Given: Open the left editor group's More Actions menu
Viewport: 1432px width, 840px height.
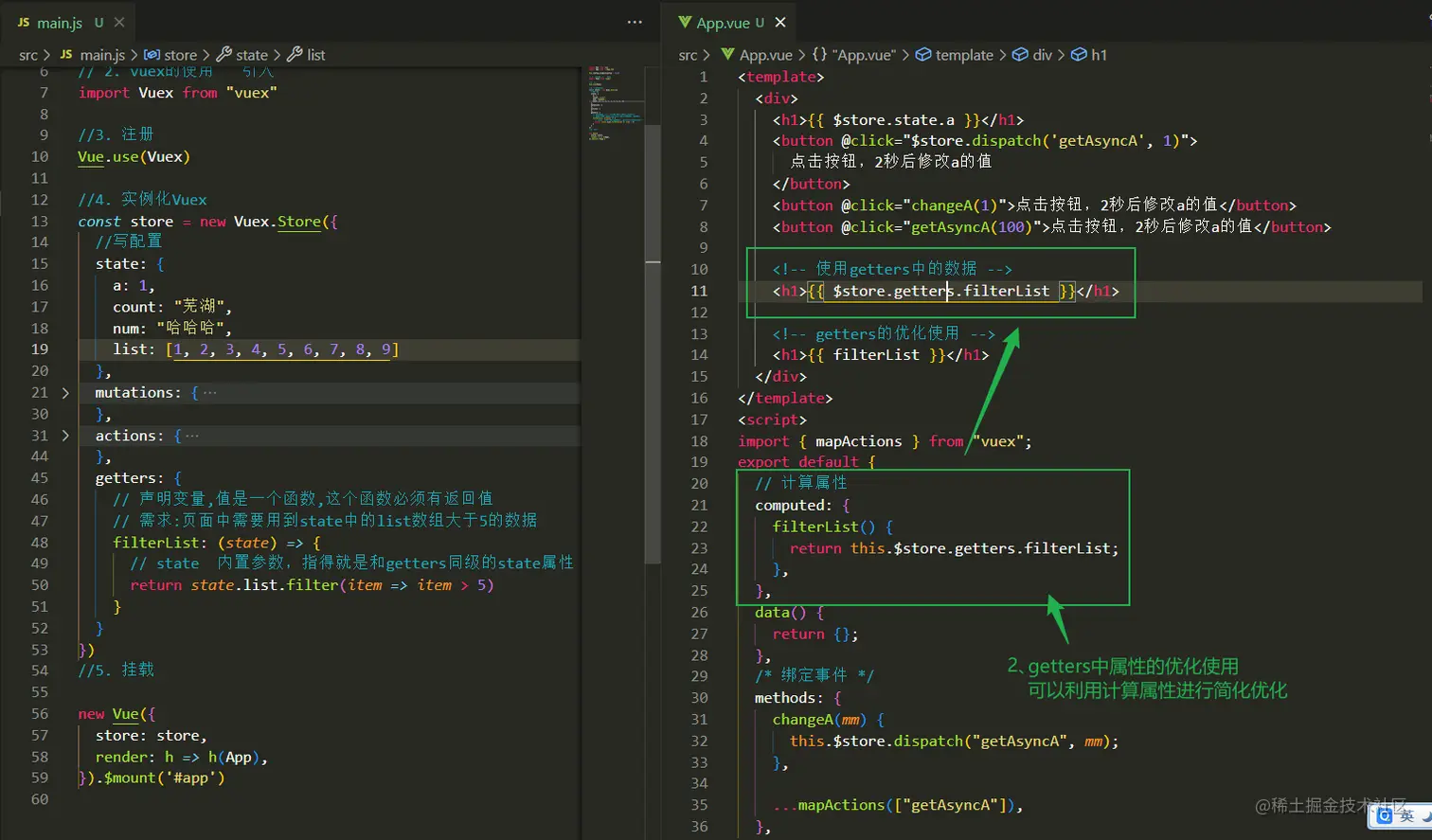Looking at the screenshot, I should coord(635,23).
